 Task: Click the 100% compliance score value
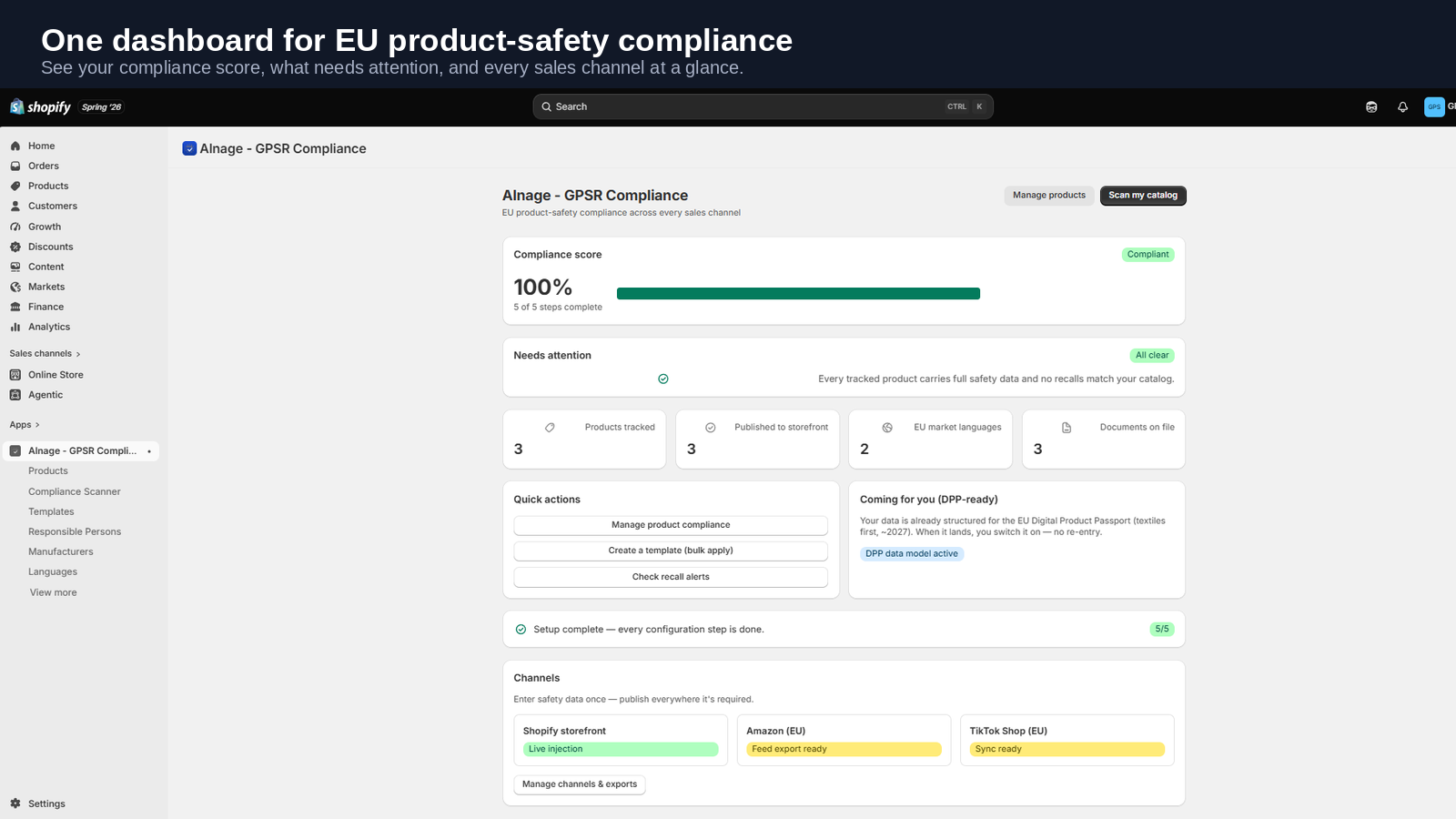tap(543, 288)
